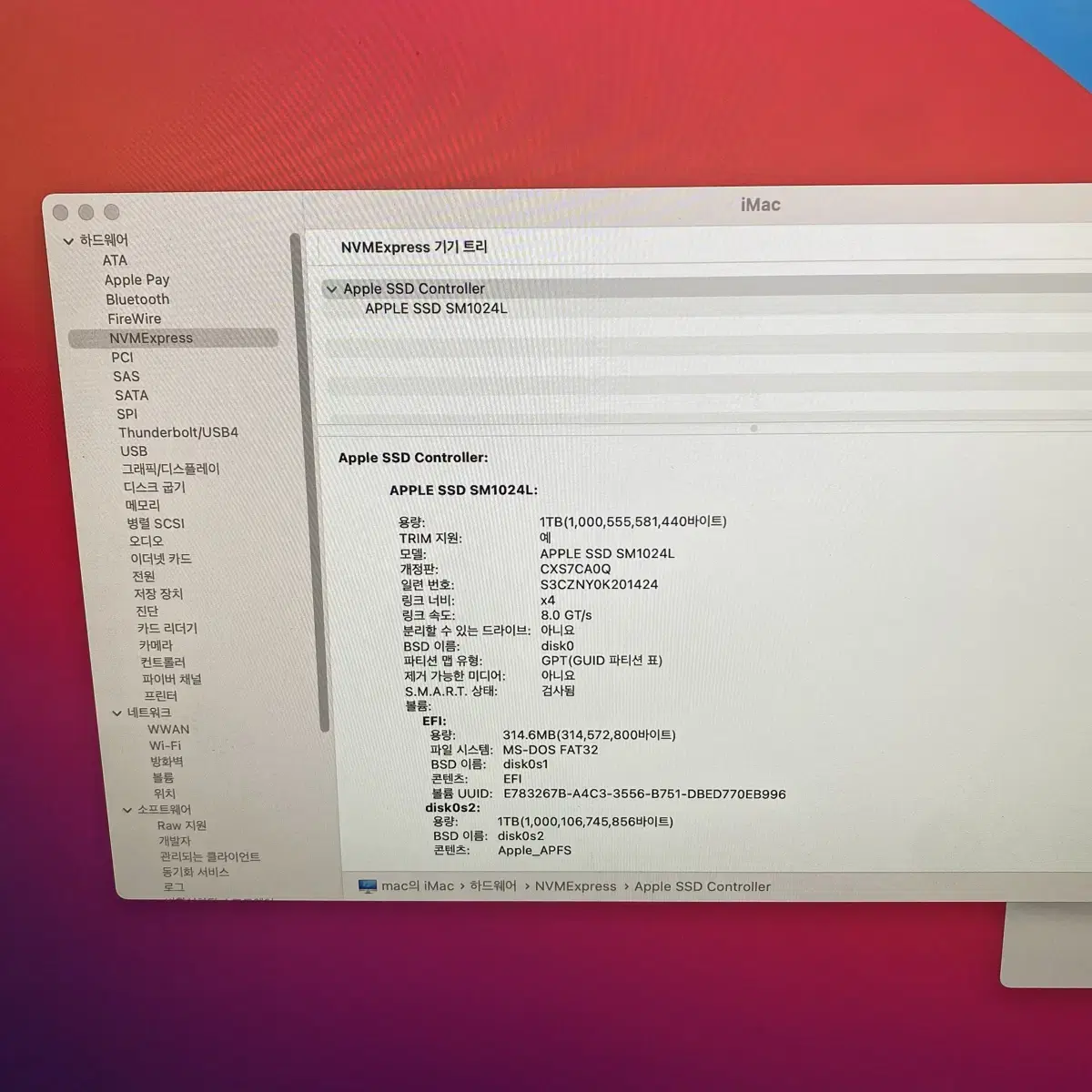Click the zoom window button
This screenshot has height=1092, width=1092.
click(x=112, y=213)
